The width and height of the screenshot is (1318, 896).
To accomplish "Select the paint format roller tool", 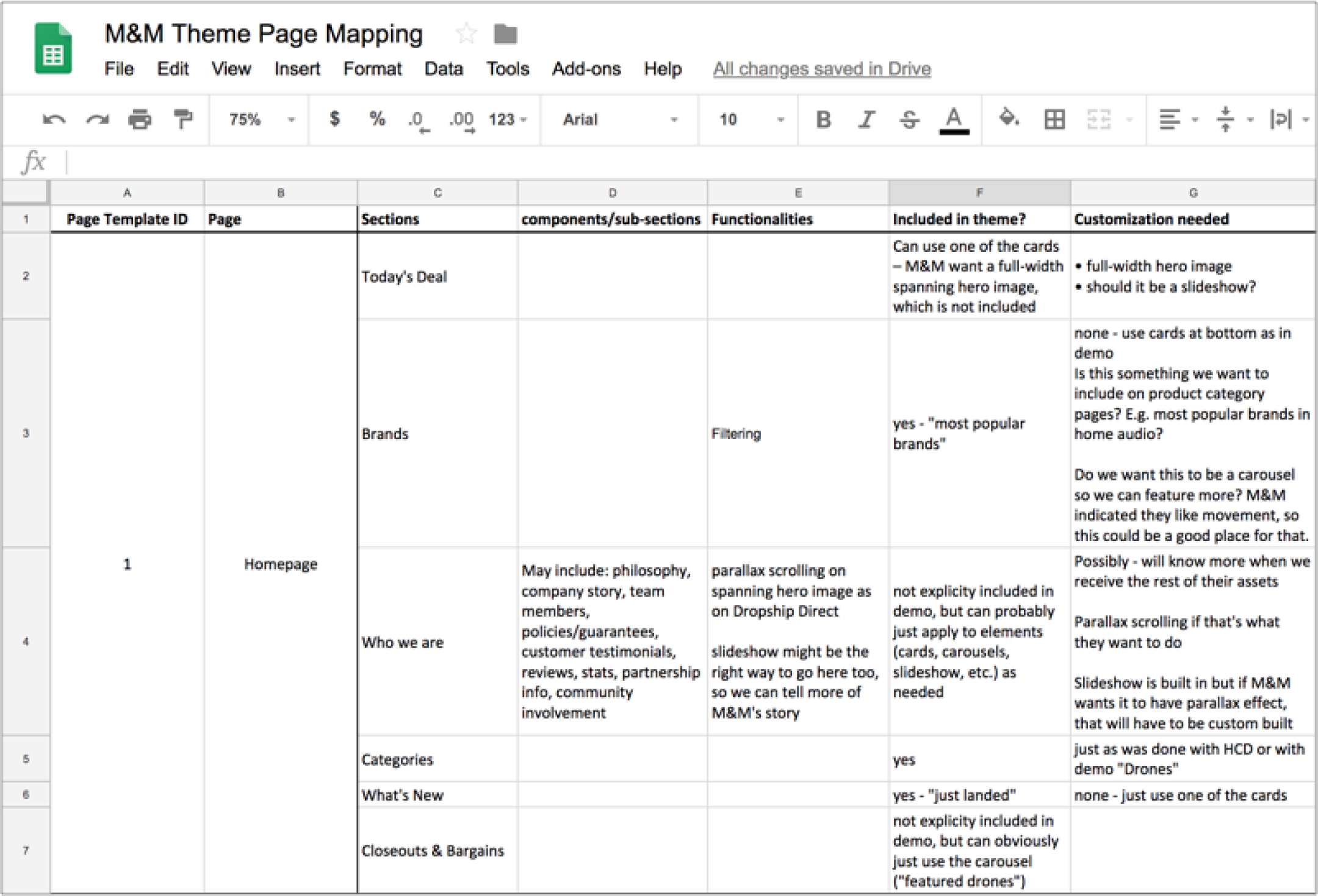I will [x=182, y=119].
